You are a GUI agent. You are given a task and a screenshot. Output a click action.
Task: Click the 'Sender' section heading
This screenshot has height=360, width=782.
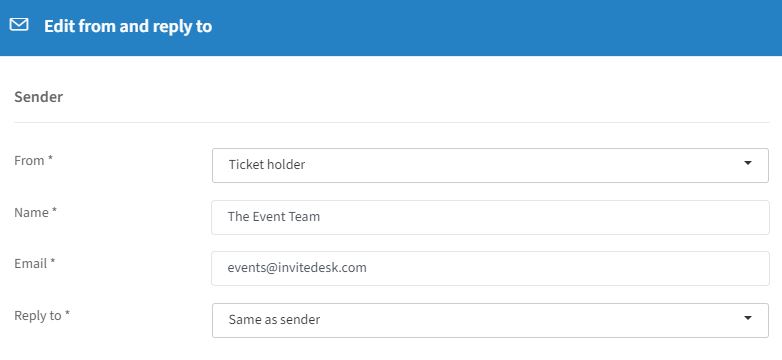tap(38, 97)
